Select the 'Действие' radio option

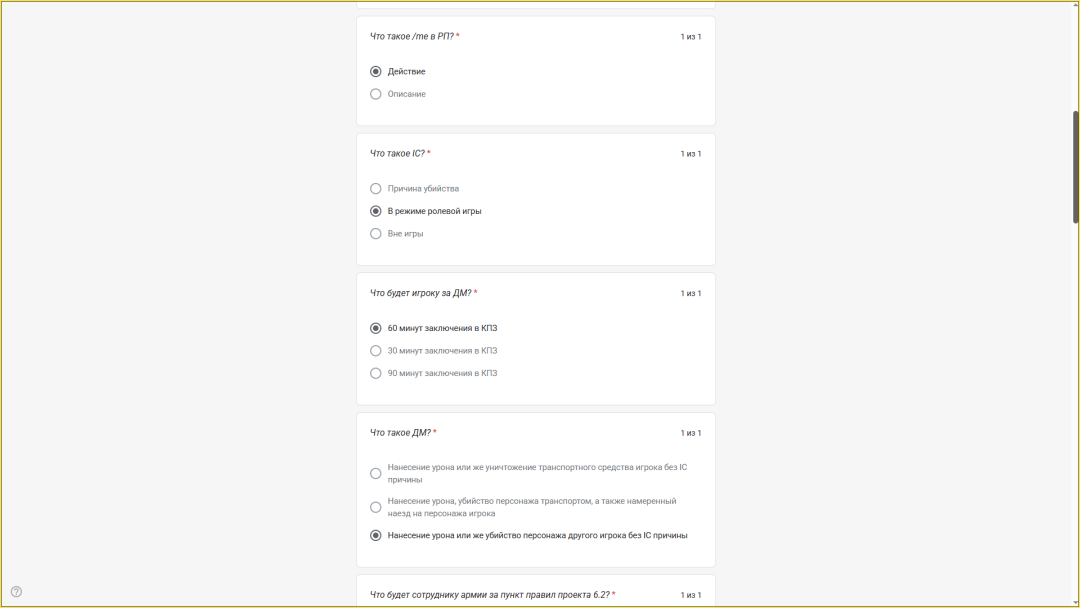pos(376,72)
